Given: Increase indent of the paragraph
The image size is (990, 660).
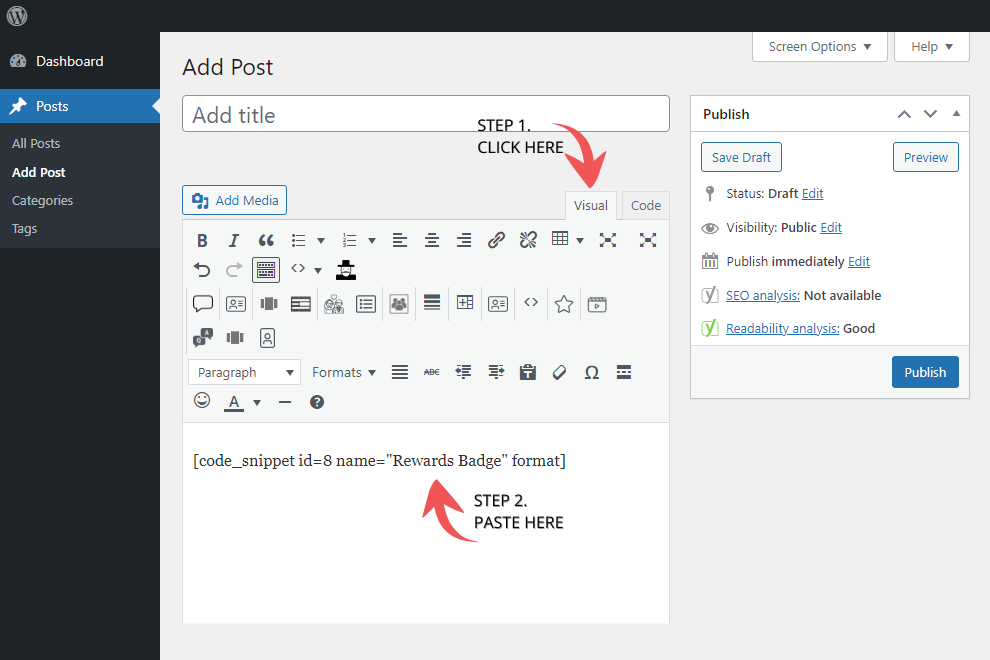Looking at the screenshot, I should tap(496, 372).
